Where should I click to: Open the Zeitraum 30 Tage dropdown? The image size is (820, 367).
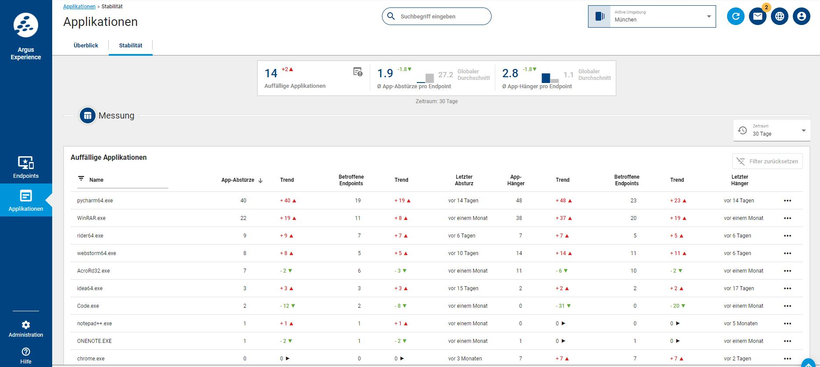(x=772, y=130)
